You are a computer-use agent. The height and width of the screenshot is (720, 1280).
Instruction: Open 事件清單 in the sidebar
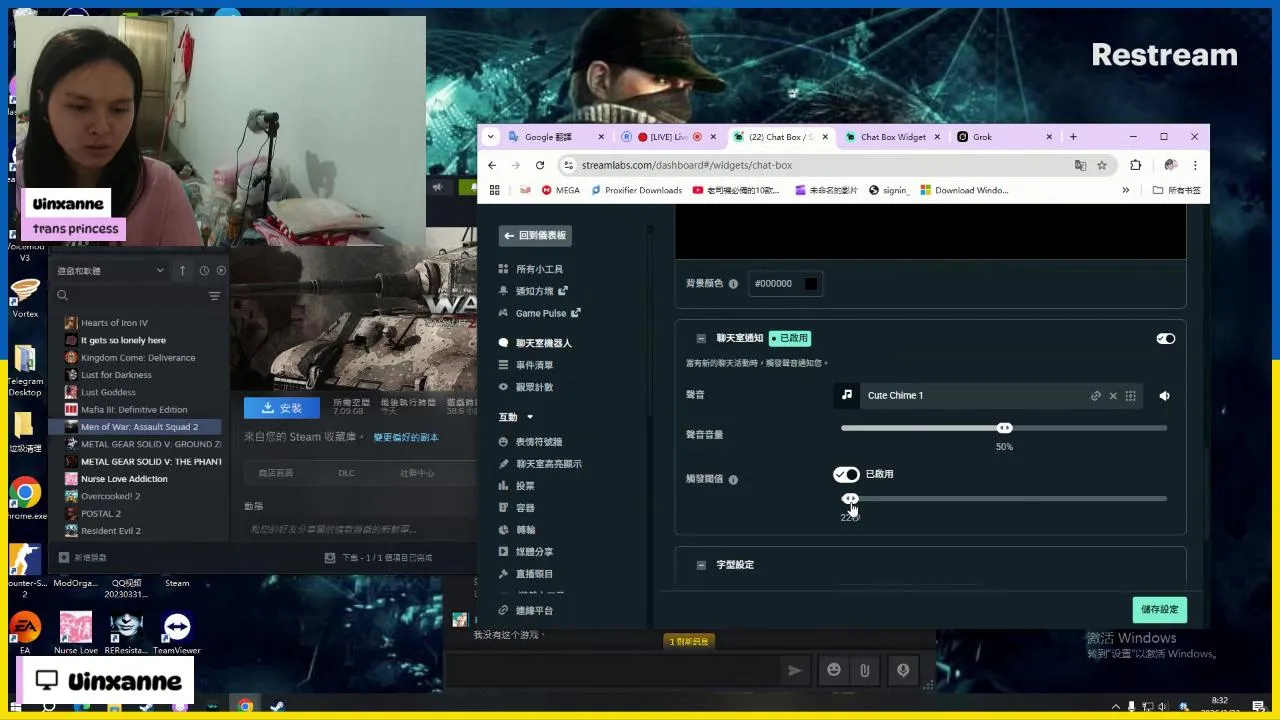526,365
